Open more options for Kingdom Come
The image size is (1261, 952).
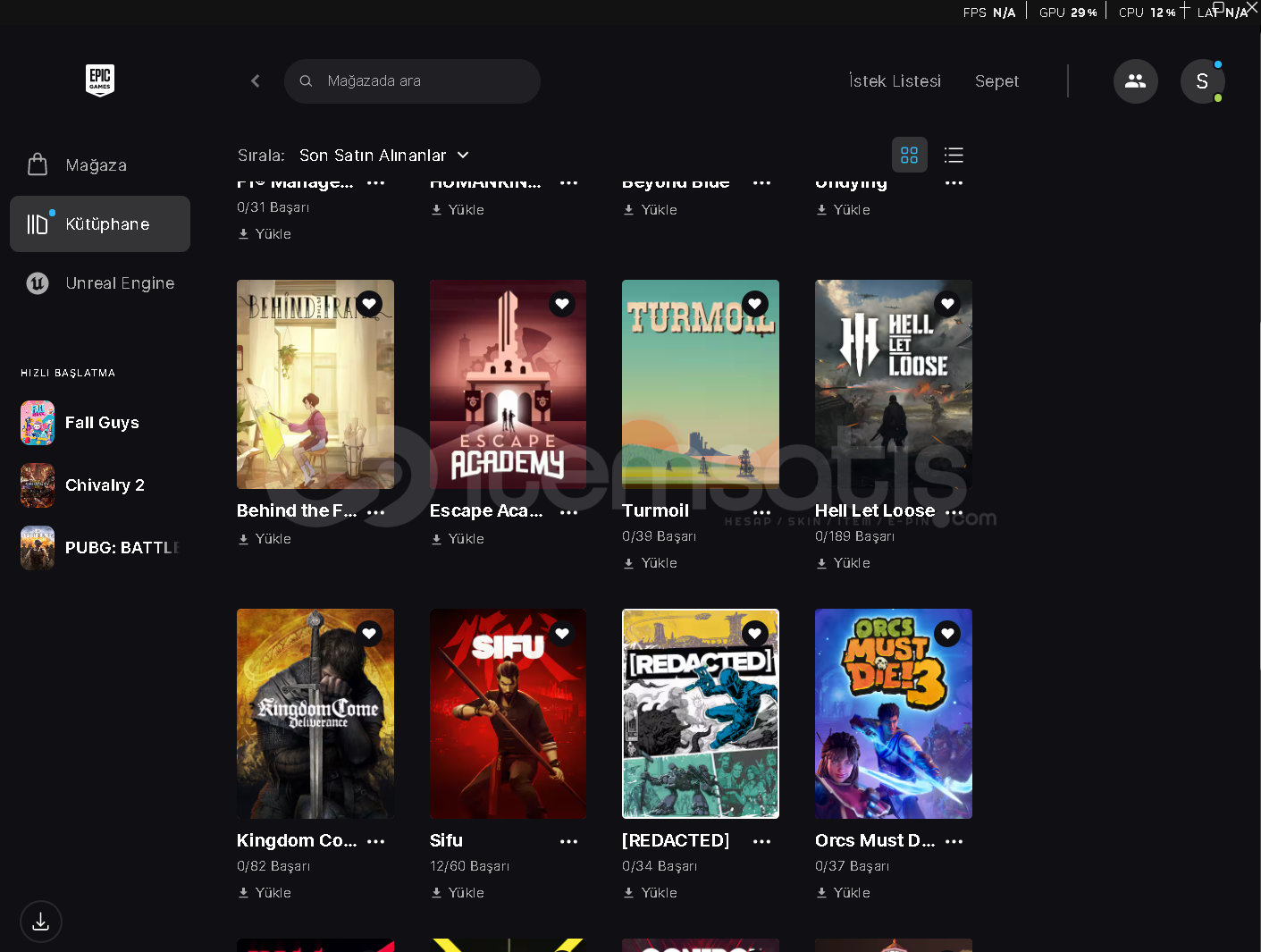pyautogui.click(x=376, y=841)
